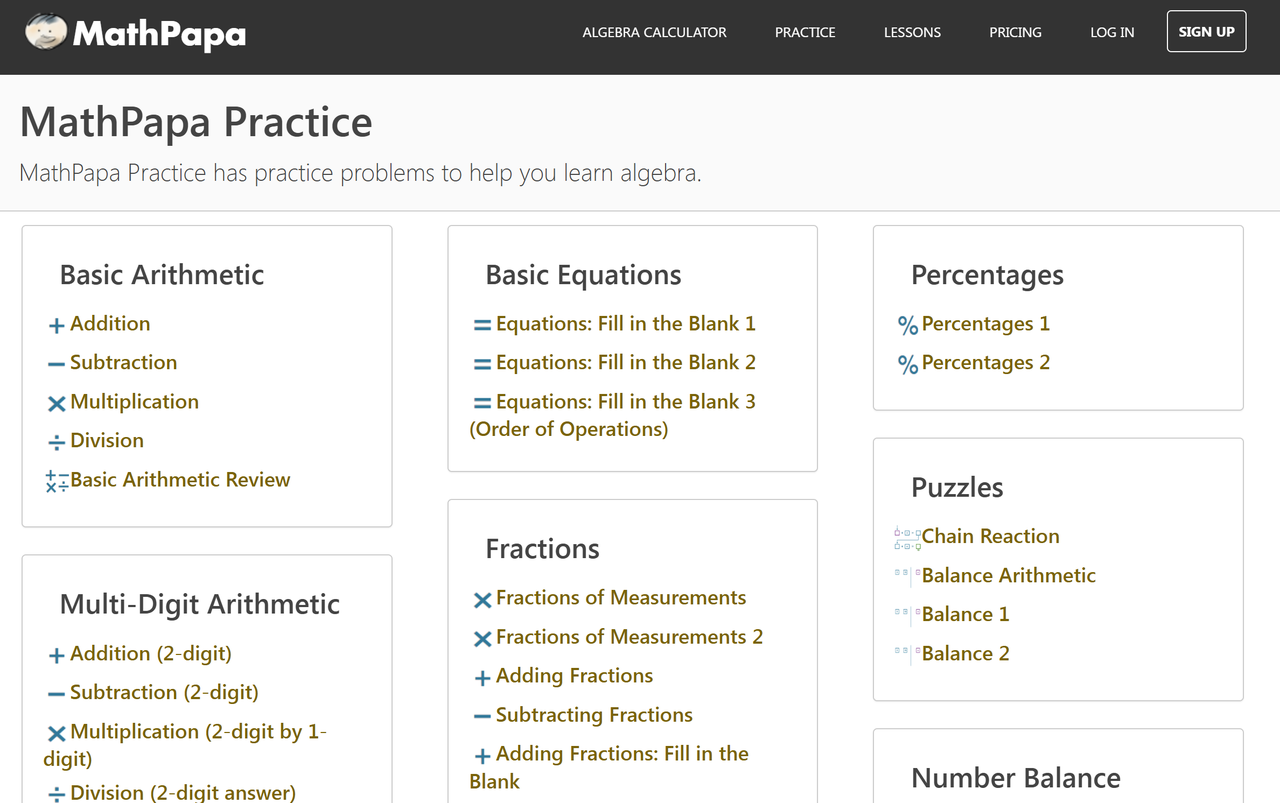Click the equals icon beside Fill in the Blank 1
Image resolution: width=1280 pixels, height=803 pixels.
pos(482,325)
